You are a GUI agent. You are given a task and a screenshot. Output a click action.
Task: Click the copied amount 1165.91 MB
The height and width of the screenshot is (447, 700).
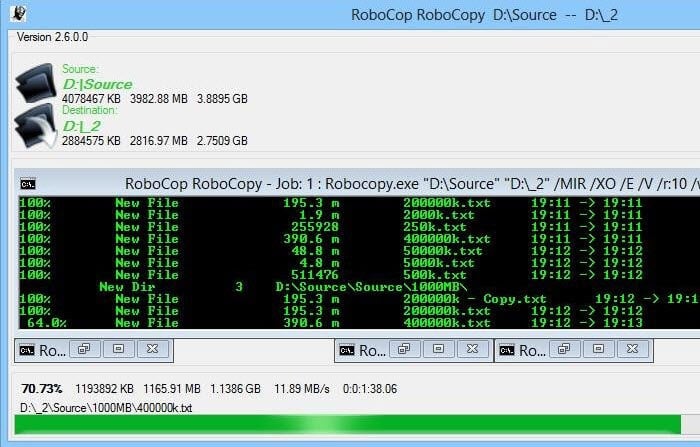click(171, 389)
